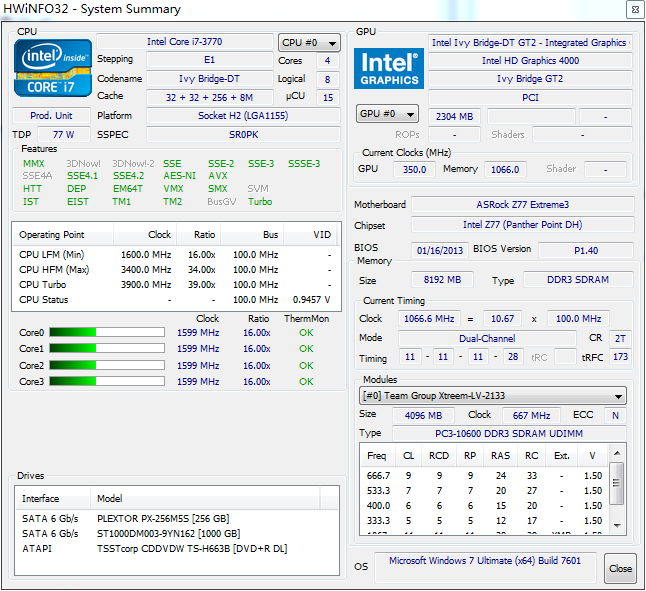The height and width of the screenshot is (591, 646).
Task: Select the ST1000DM003-9YN162 drive row
Action: (177, 534)
